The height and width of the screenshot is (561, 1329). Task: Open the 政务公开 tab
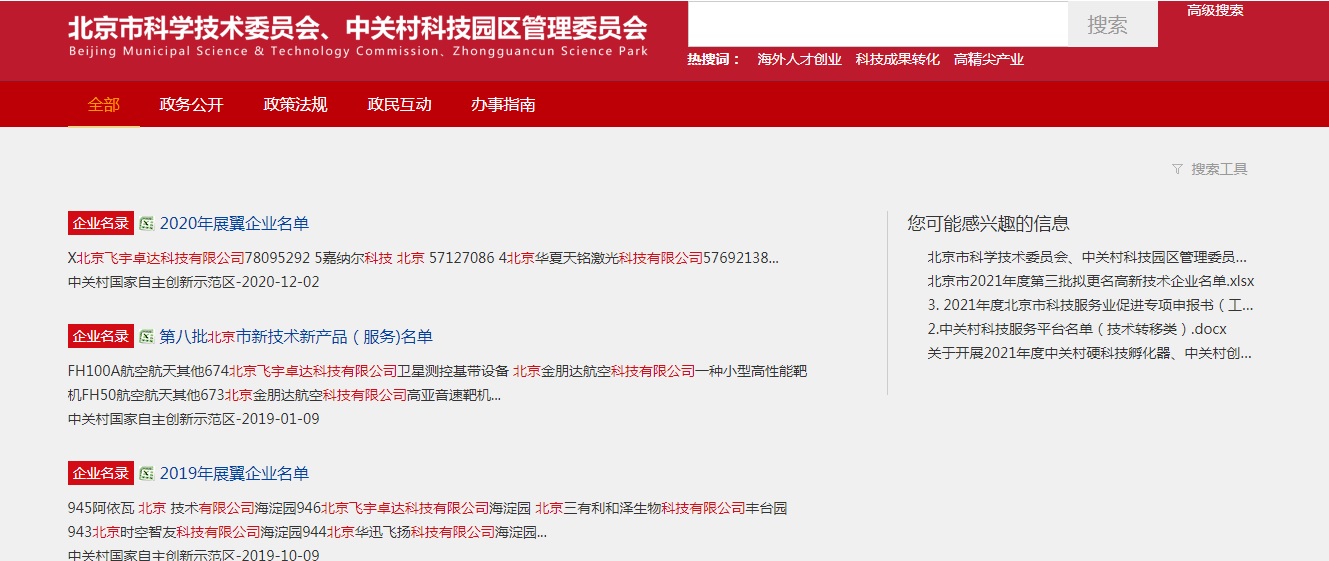tap(192, 105)
